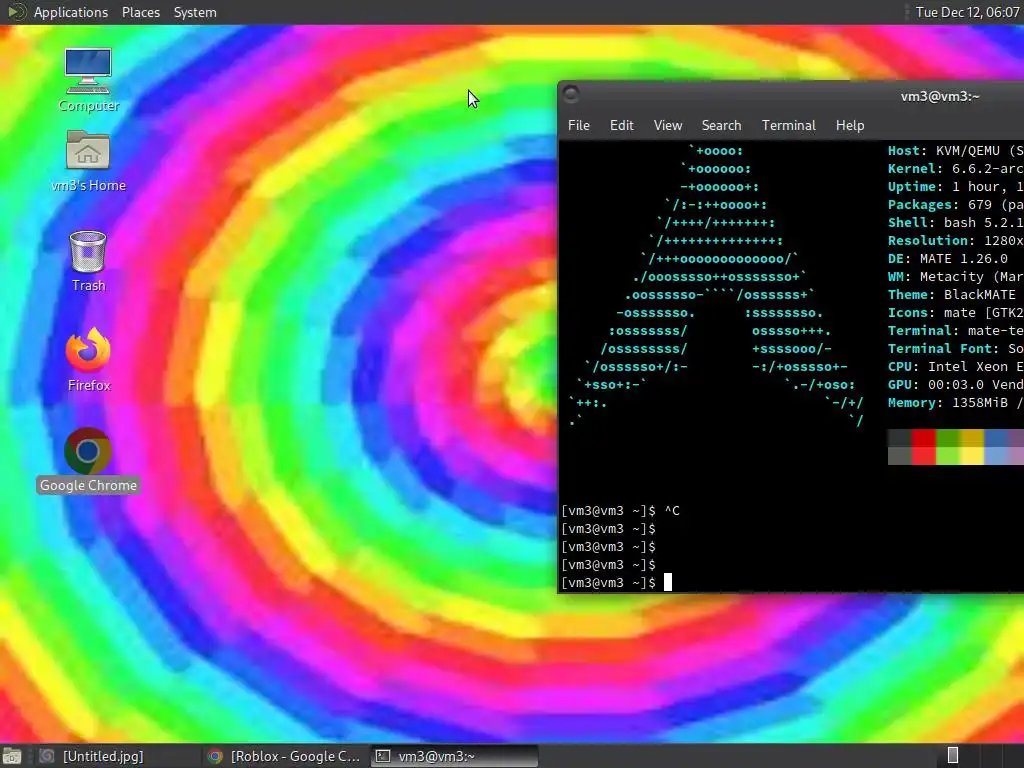Launch Google Chrome desktop icon
Image resolution: width=1024 pixels, height=768 pixels.
[x=88, y=460]
